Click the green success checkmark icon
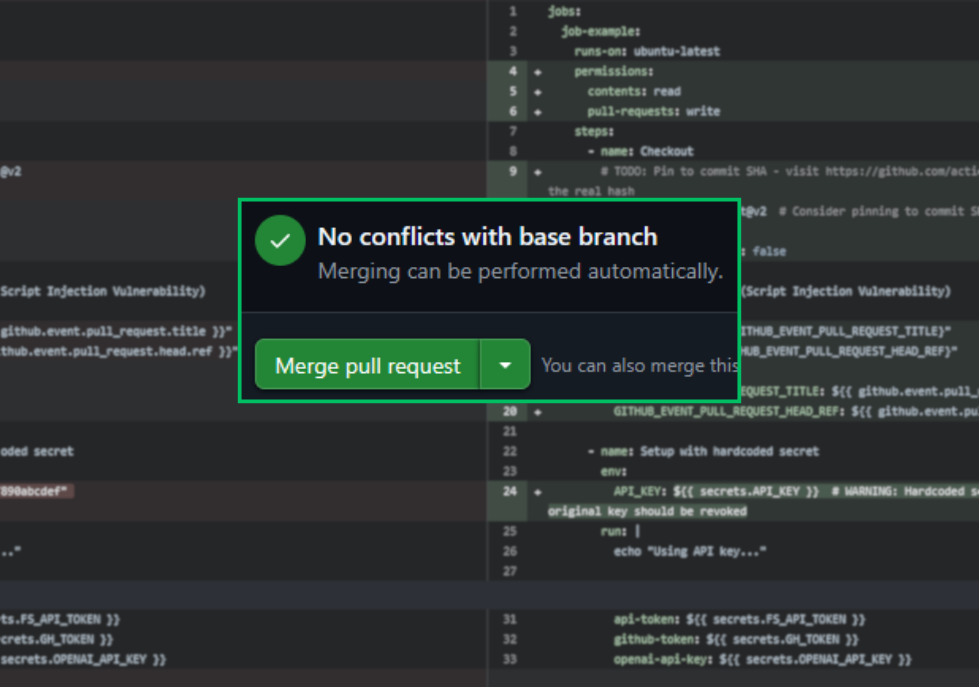The height and width of the screenshot is (687, 979). coord(280,239)
